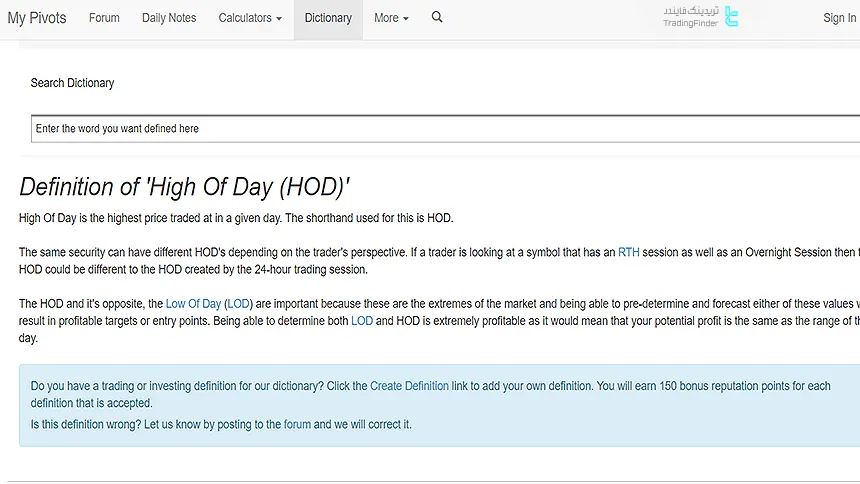Open the search magnifier icon in navbar

point(437,17)
